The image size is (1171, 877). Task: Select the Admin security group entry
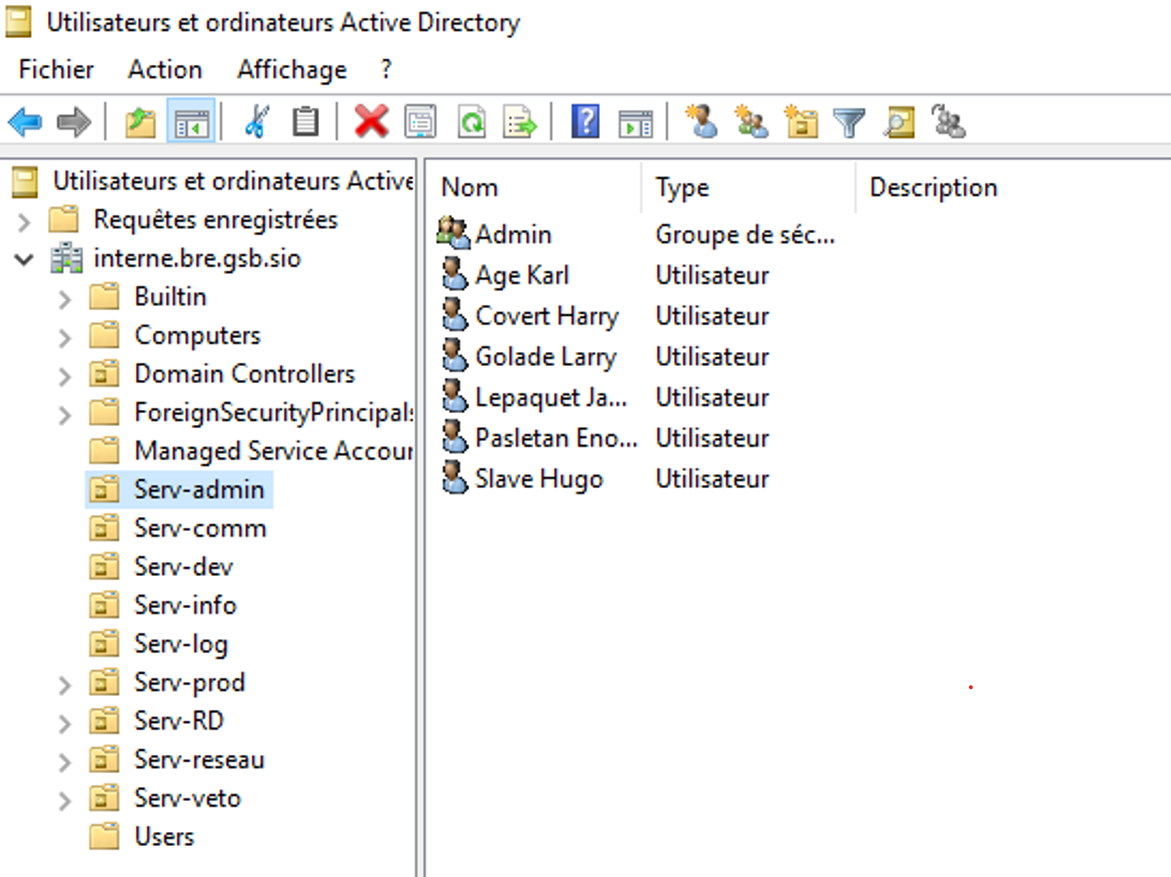pos(513,234)
